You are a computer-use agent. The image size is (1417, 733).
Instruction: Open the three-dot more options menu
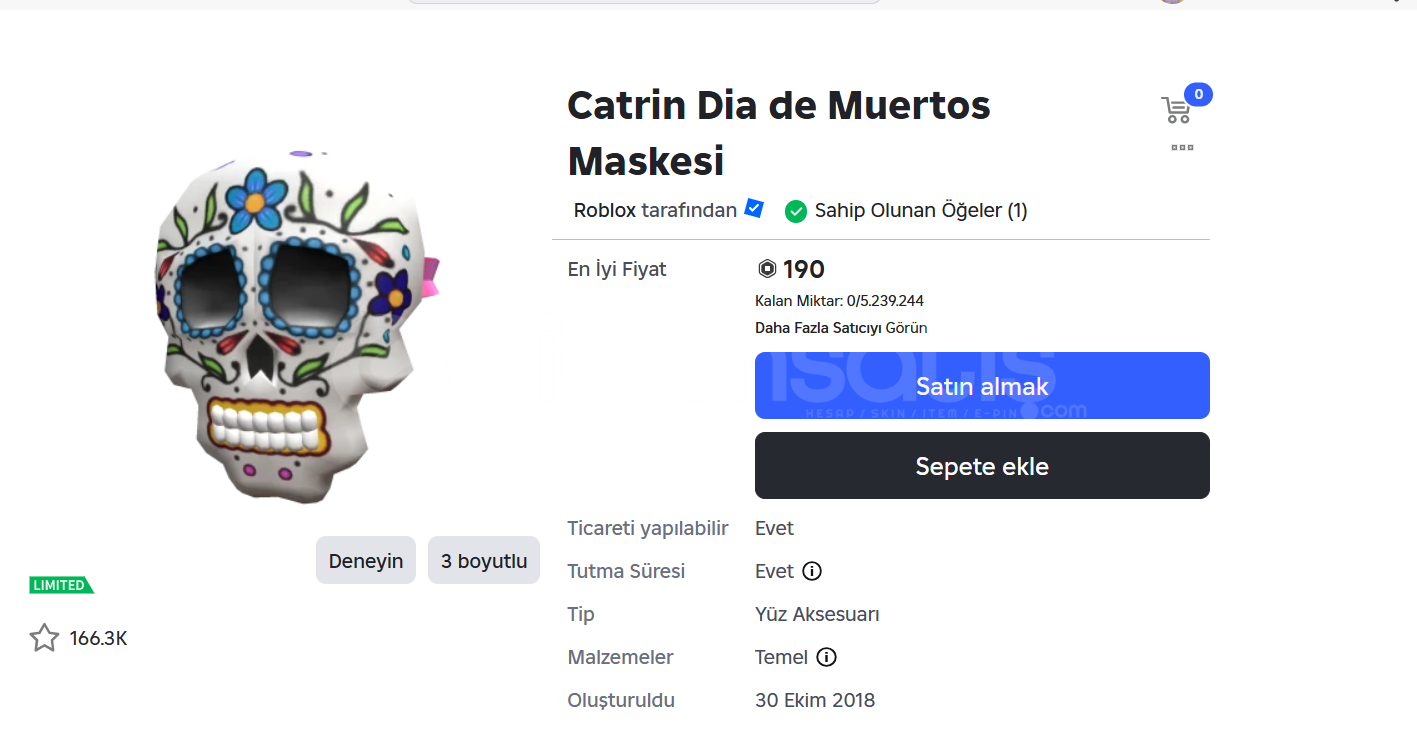tap(1182, 148)
